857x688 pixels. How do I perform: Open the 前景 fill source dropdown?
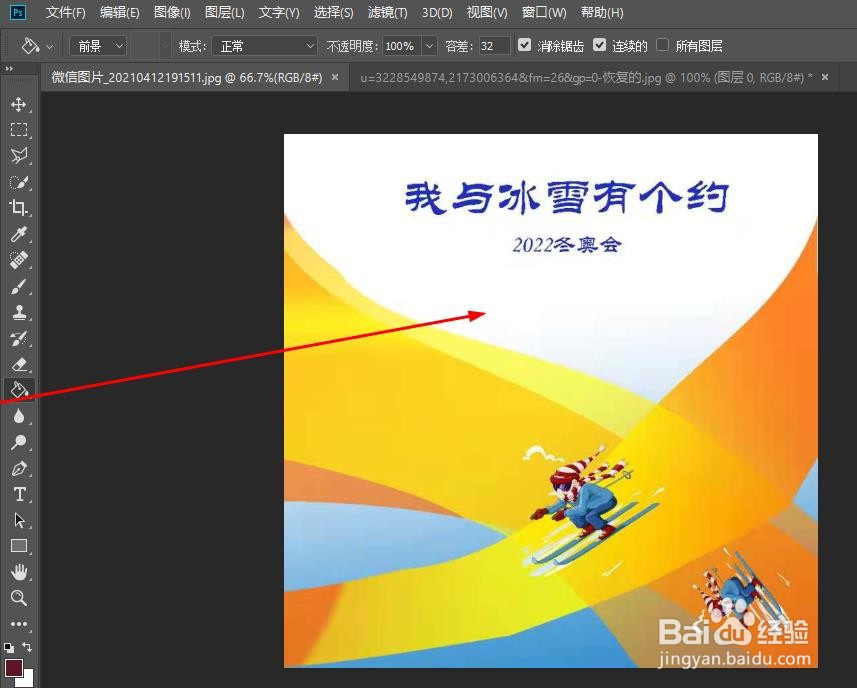[98, 46]
